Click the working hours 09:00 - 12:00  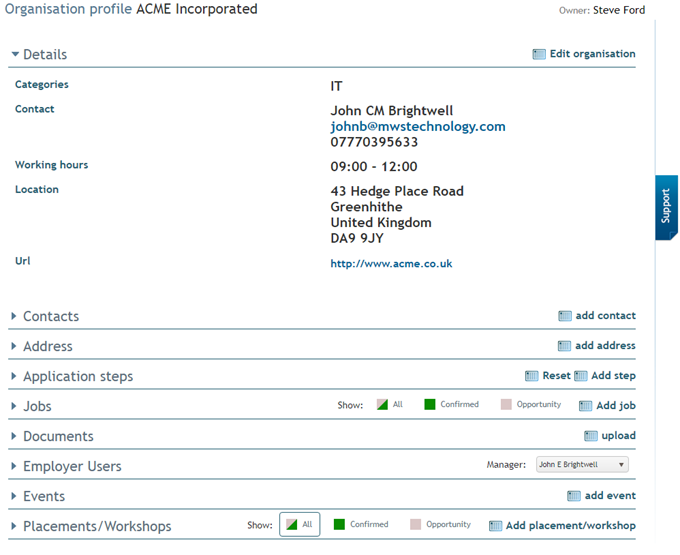coord(374,166)
